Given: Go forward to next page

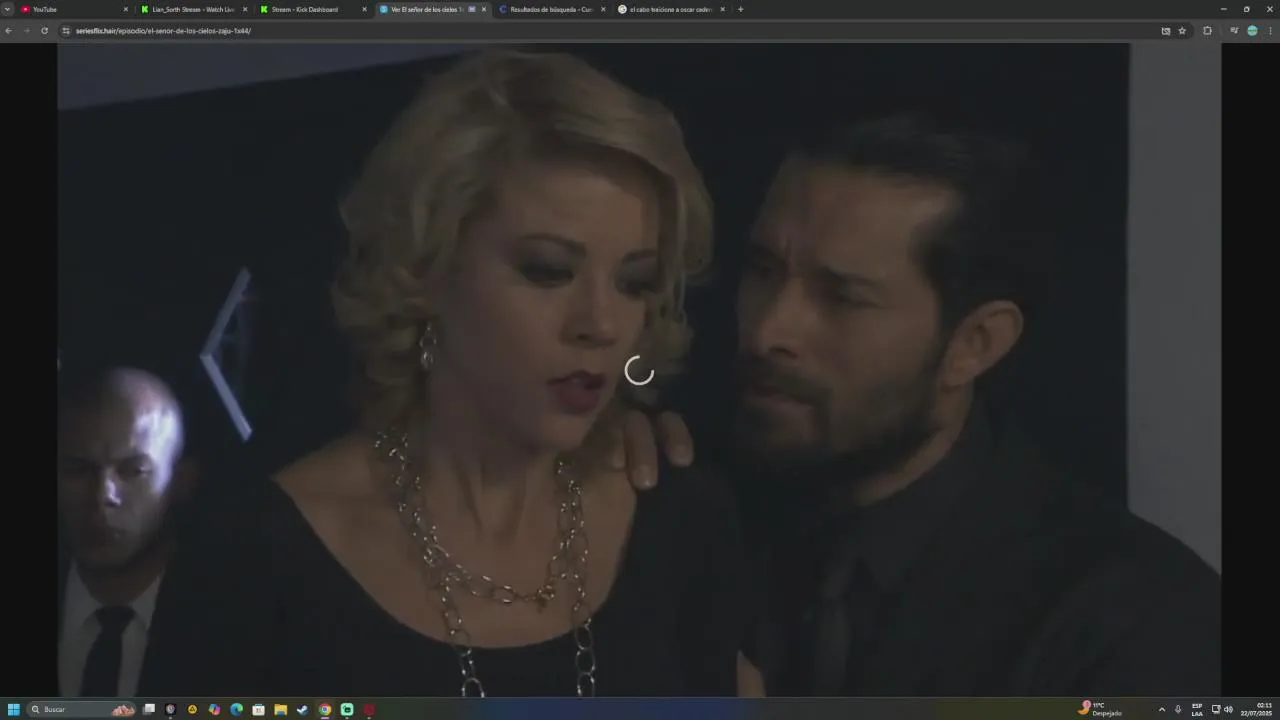Looking at the screenshot, I should tap(26, 31).
